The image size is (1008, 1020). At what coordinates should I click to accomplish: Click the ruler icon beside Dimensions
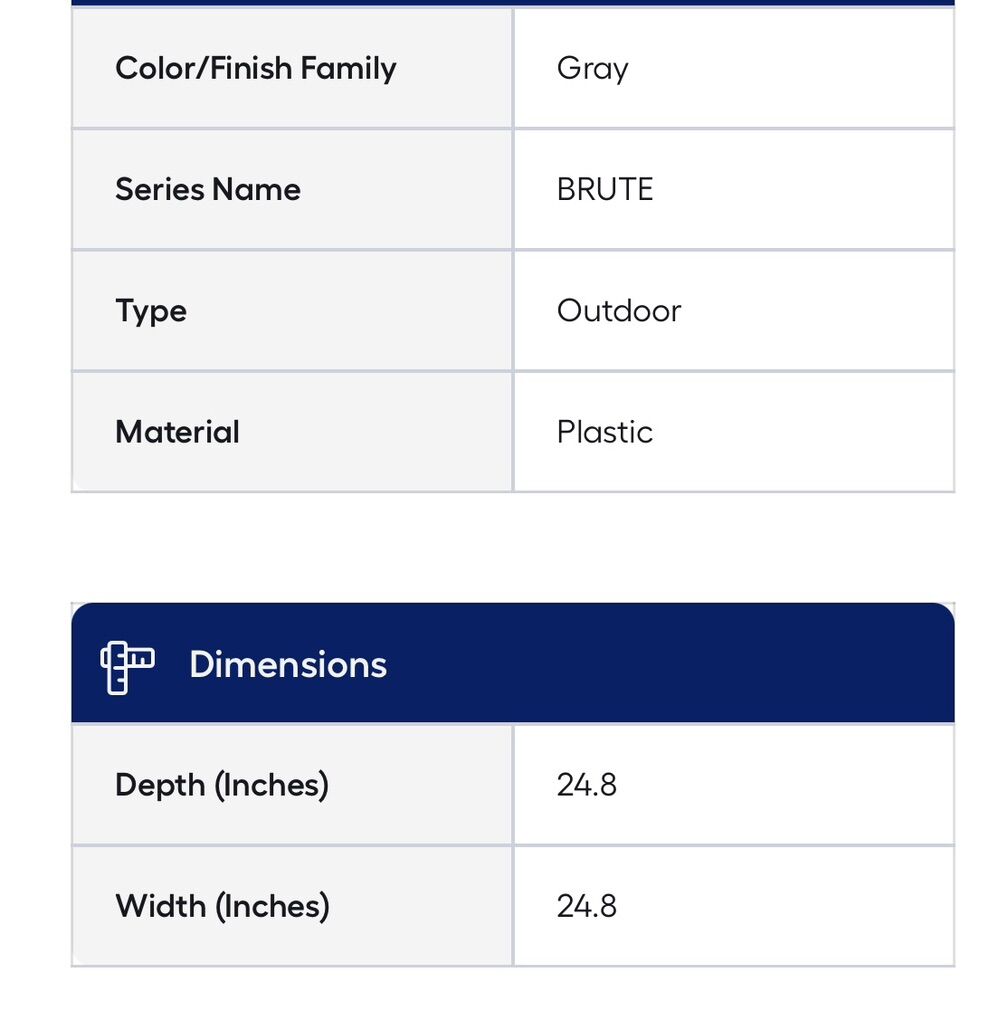[x=127, y=666]
